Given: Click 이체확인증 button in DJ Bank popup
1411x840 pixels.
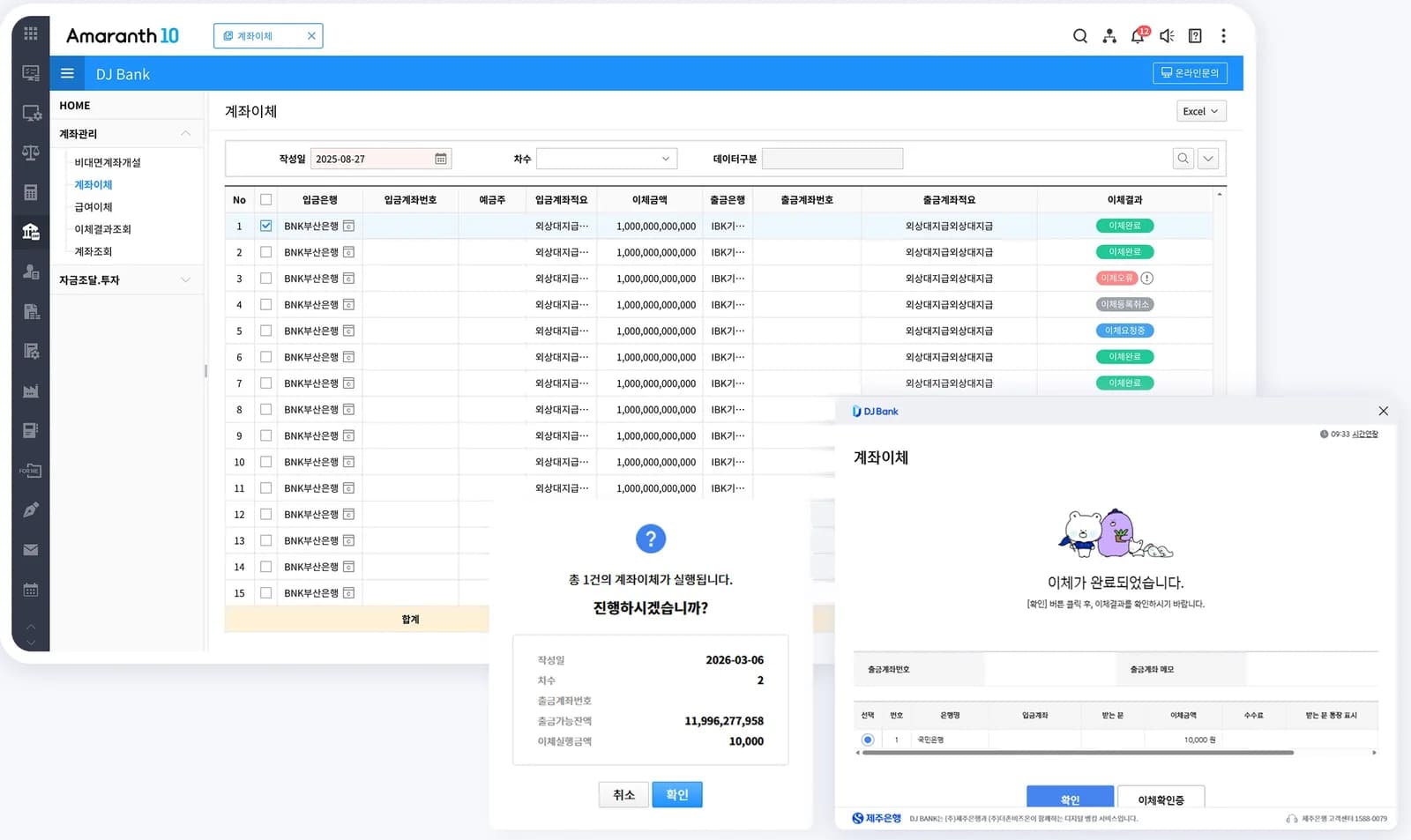Looking at the screenshot, I should (1161, 799).
